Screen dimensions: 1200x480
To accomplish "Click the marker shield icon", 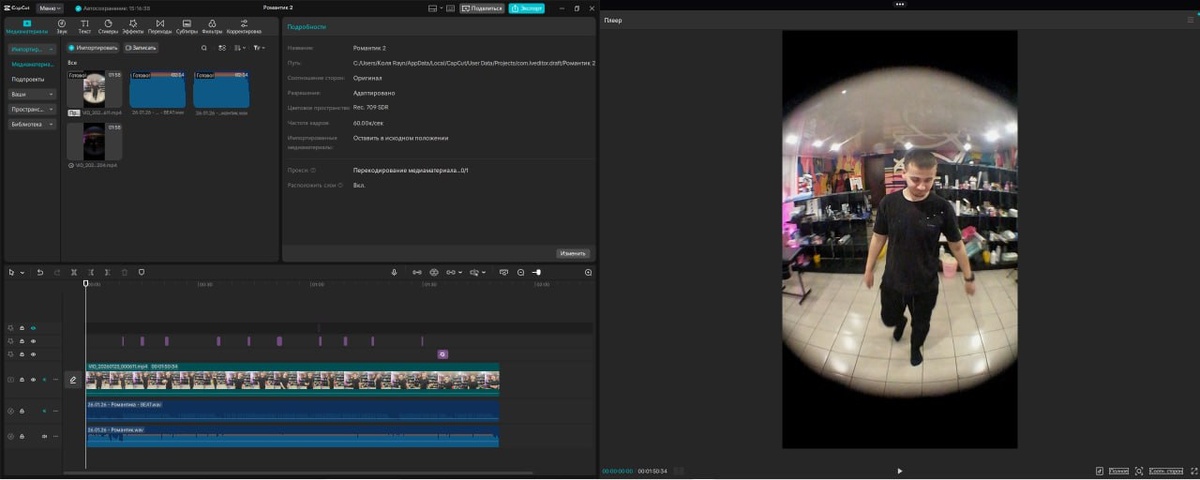I will click(141, 272).
